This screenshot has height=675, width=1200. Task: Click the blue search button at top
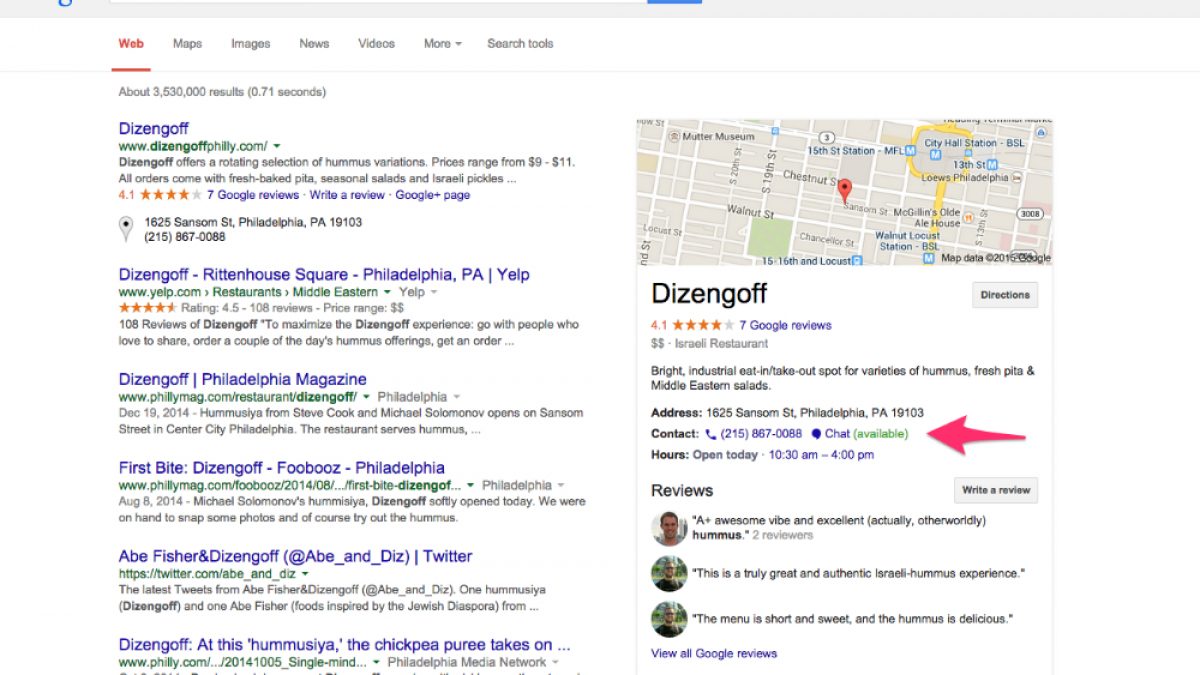tap(674, 1)
